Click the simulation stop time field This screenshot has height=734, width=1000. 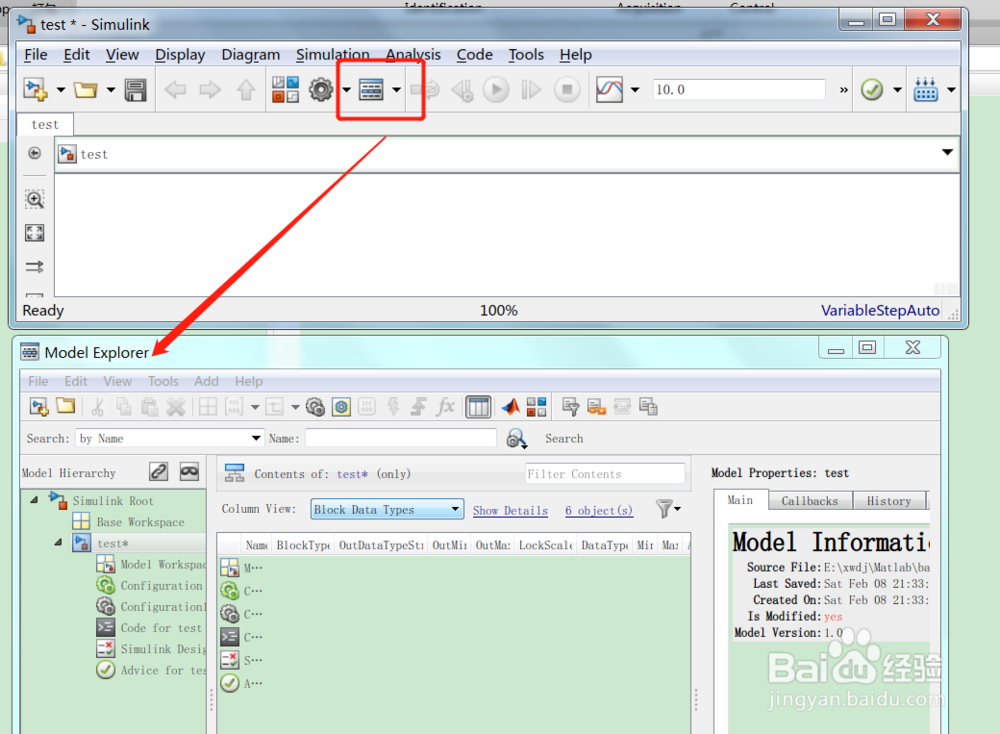[739, 90]
